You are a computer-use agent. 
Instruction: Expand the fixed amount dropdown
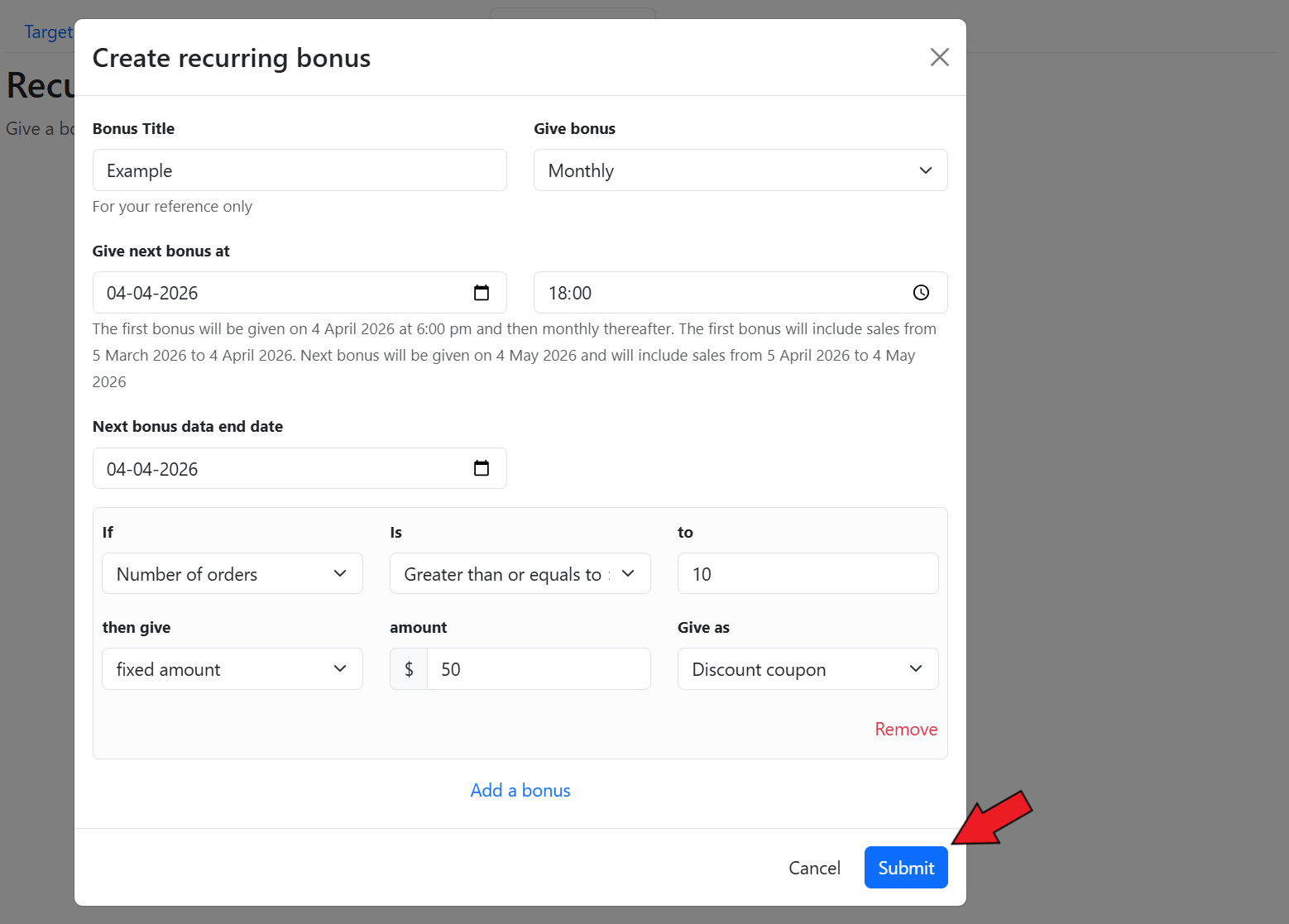(x=232, y=669)
